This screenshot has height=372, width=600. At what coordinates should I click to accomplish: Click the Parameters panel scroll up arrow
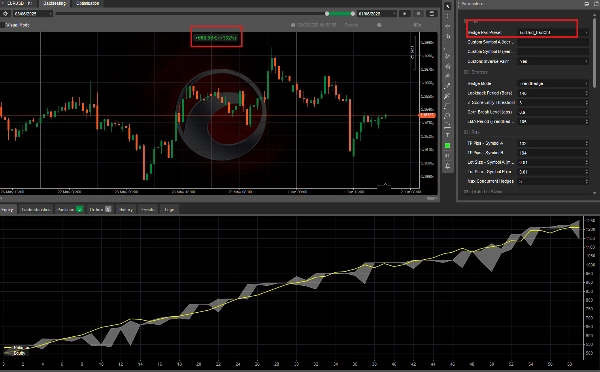594,15
